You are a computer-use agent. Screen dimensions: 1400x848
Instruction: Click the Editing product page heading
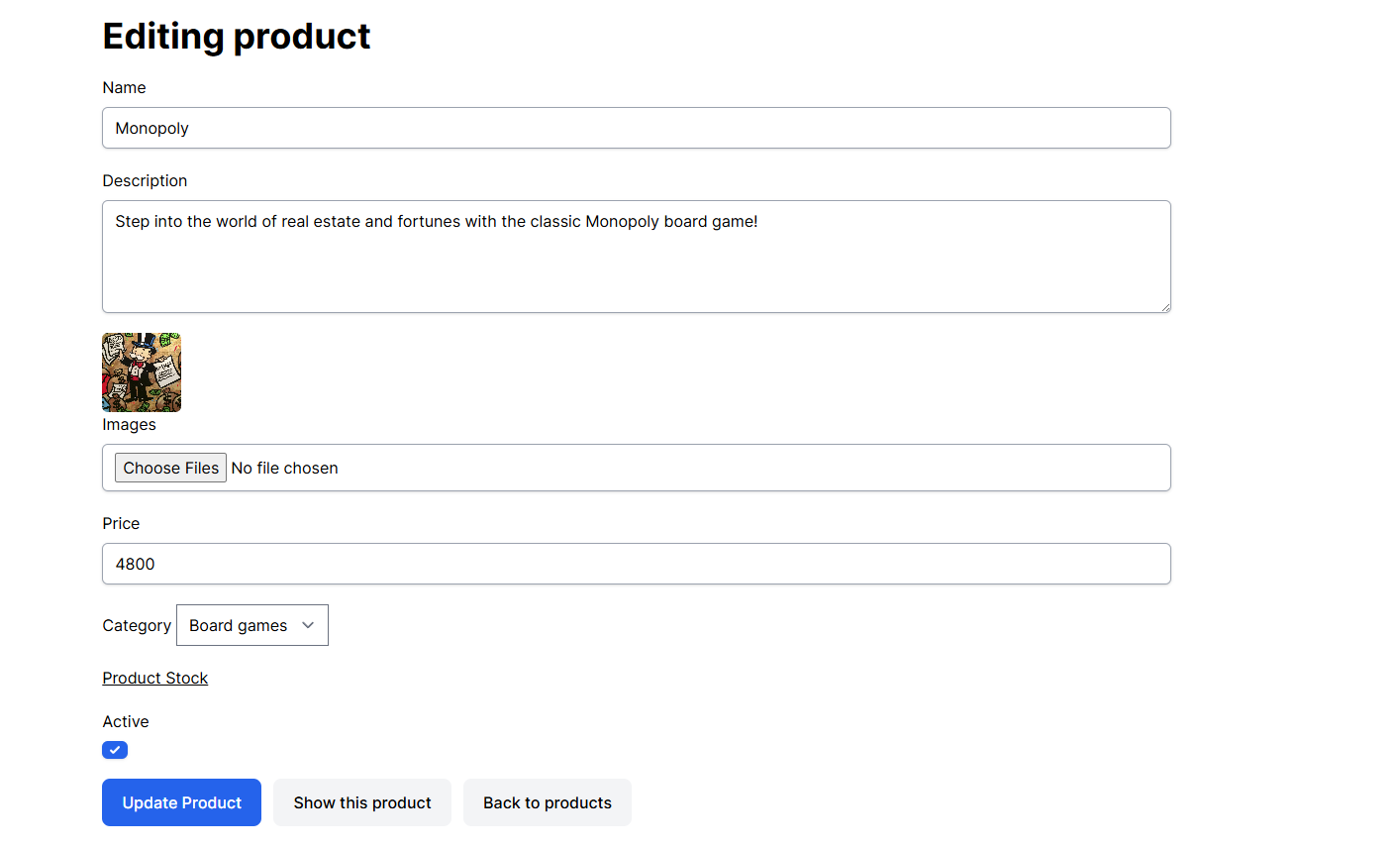click(237, 37)
